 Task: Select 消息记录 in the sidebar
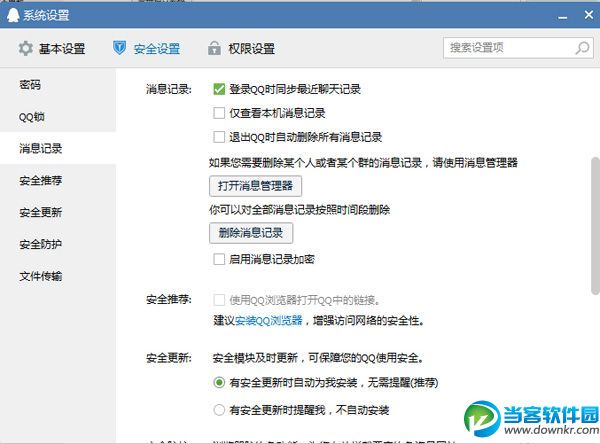(x=58, y=149)
